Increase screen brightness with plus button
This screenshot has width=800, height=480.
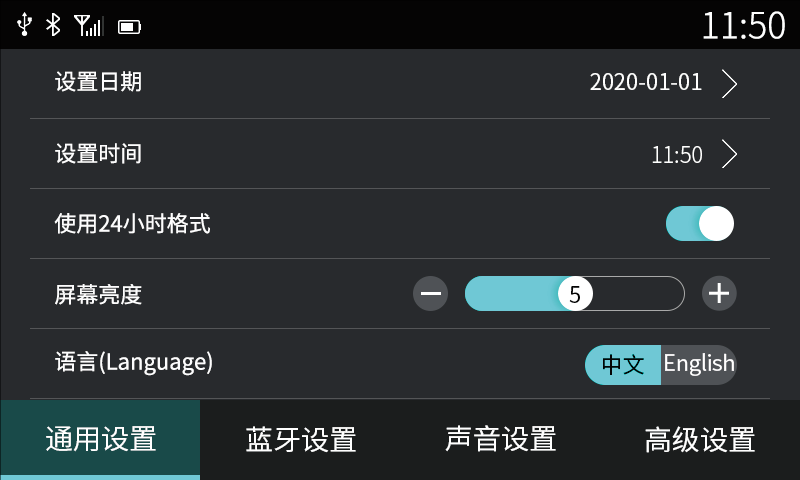(719, 294)
